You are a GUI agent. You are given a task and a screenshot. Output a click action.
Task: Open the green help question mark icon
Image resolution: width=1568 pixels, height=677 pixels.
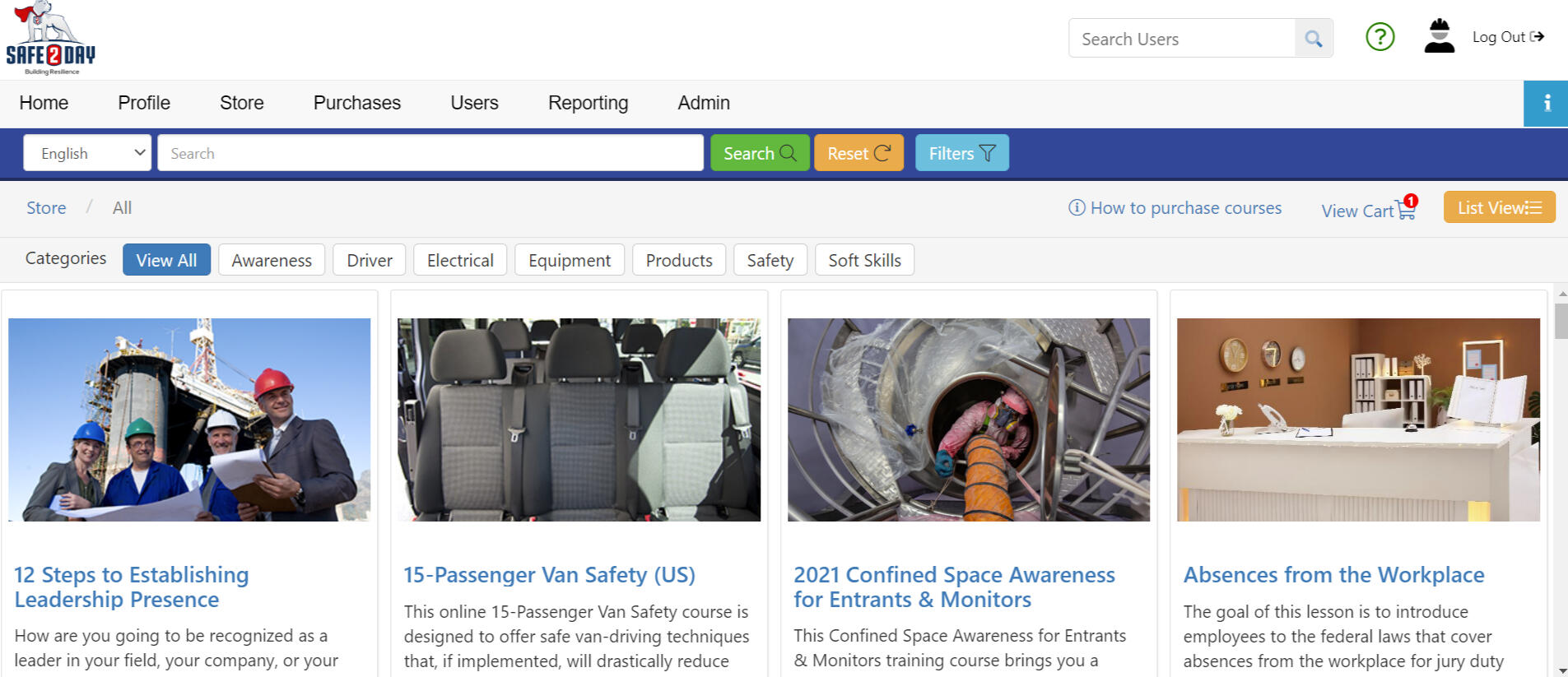point(1380,37)
